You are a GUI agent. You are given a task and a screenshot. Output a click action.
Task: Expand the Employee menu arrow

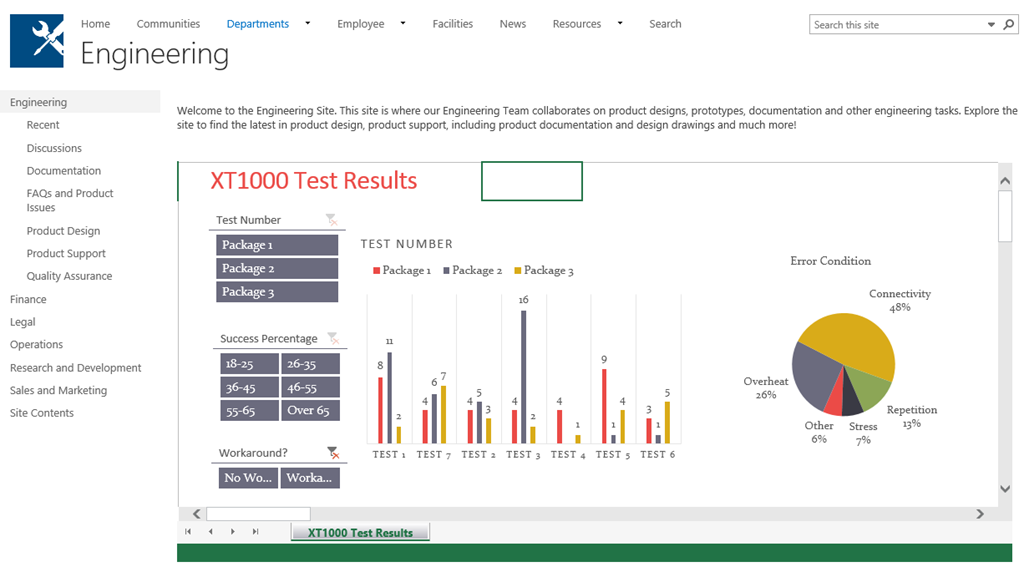(403, 24)
